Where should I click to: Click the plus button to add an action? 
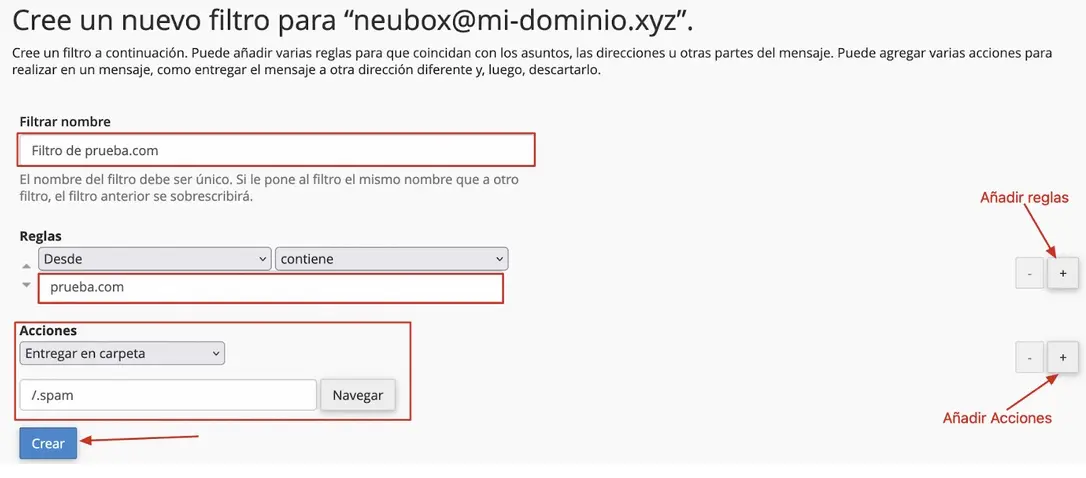1062,356
